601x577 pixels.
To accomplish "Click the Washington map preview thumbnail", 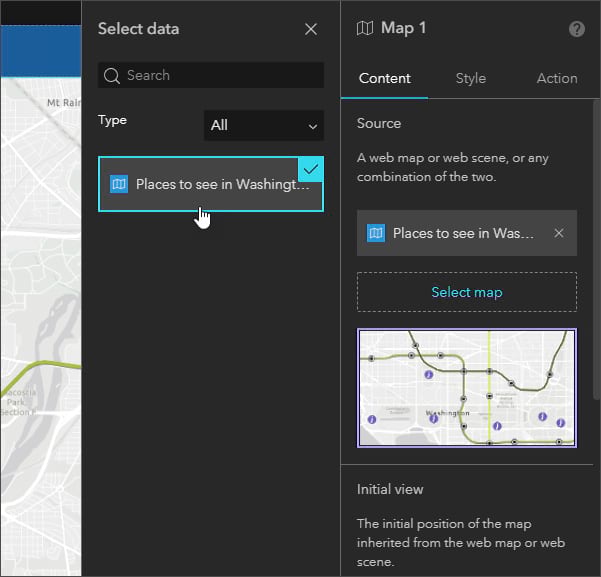I will (x=467, y=388).
